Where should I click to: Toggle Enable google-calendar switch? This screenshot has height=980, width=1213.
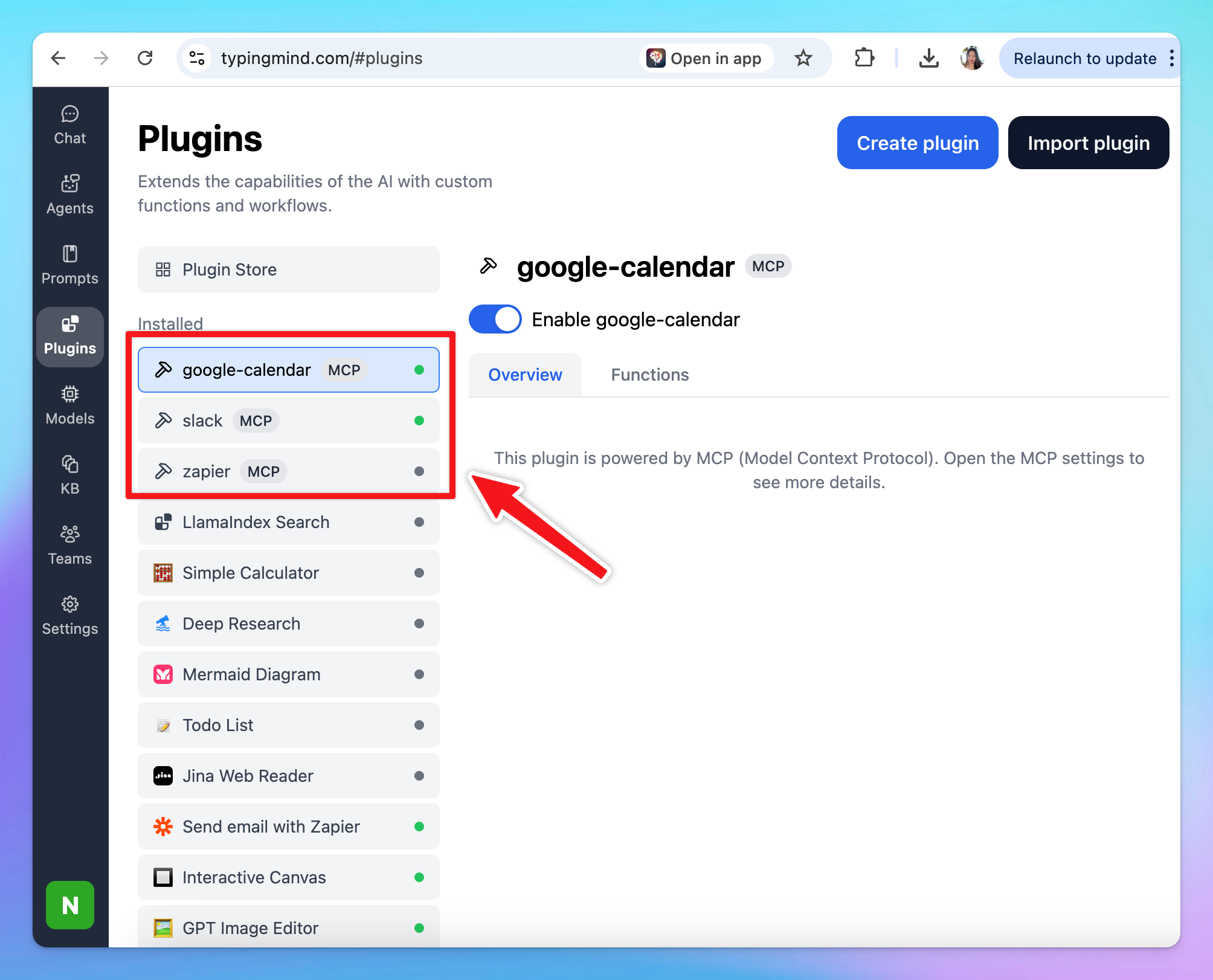(x=495, y=319)
